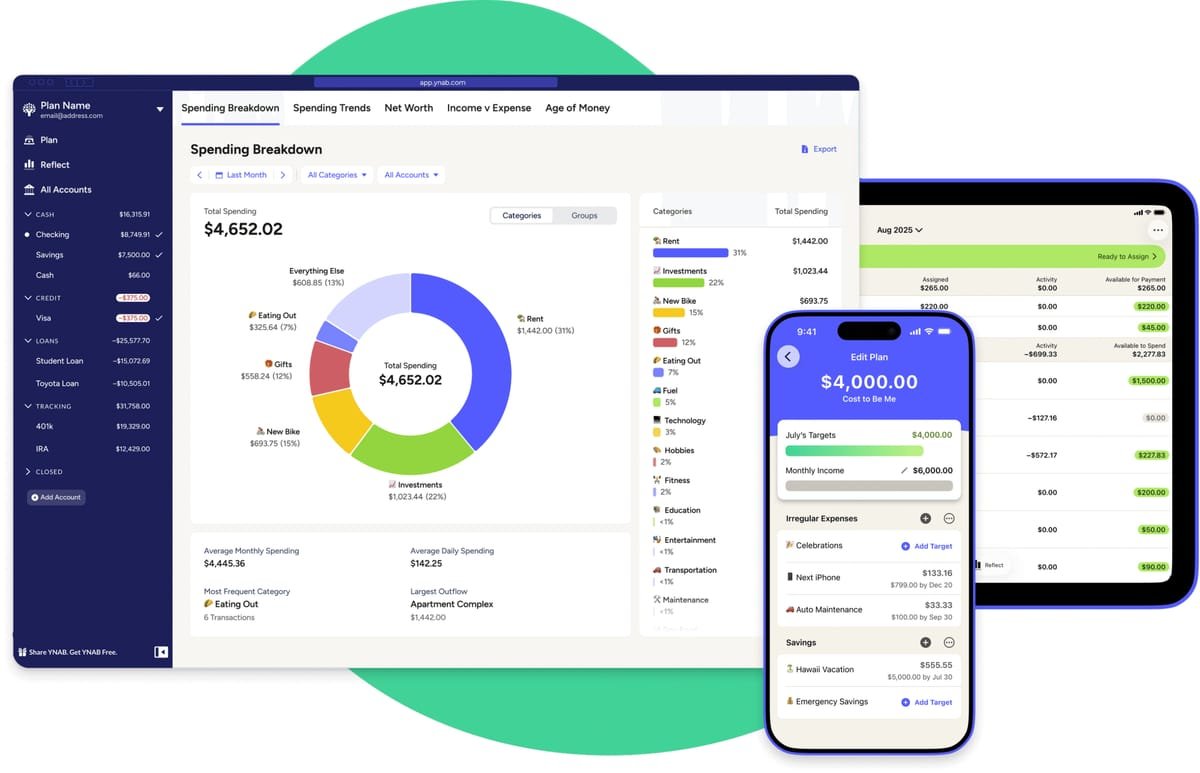1200x773 pixels.
Task: Toggle the Checking account checkmark
Action: (x=158, y=235)
